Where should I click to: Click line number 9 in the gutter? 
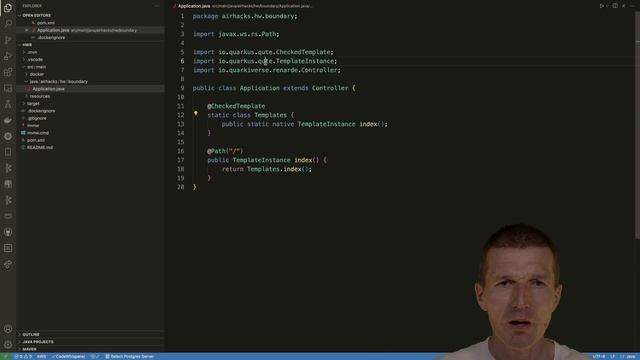point(182,88)
